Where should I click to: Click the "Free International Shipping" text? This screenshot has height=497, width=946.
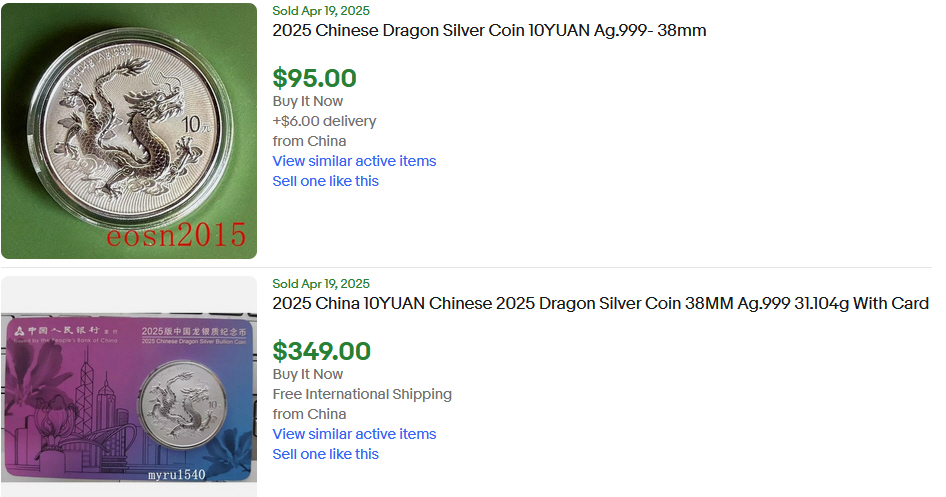click(x=362, y=394)
